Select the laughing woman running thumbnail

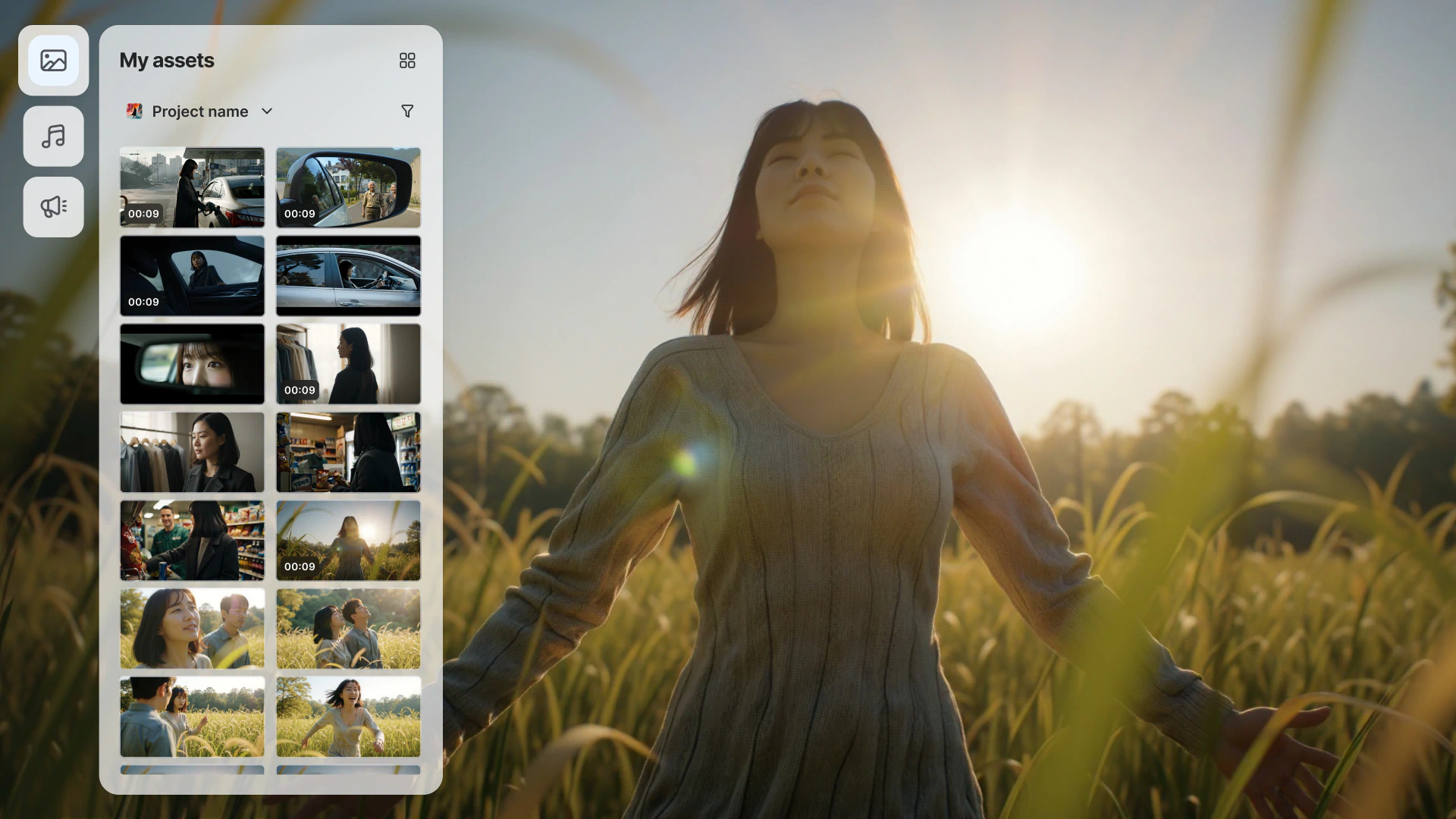(x=348, y=717)
